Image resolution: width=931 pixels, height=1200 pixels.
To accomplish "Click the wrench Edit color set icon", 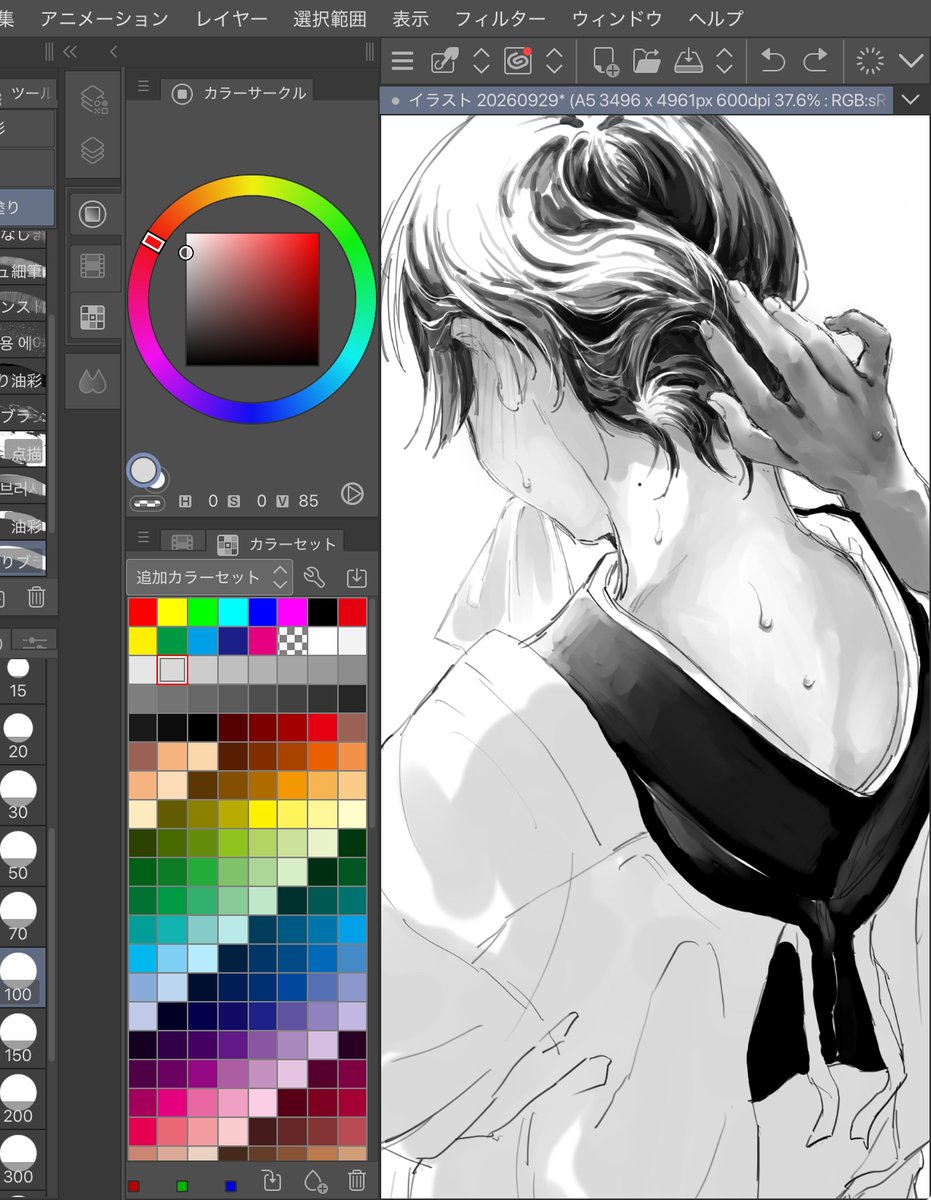I will coord(314,577).
